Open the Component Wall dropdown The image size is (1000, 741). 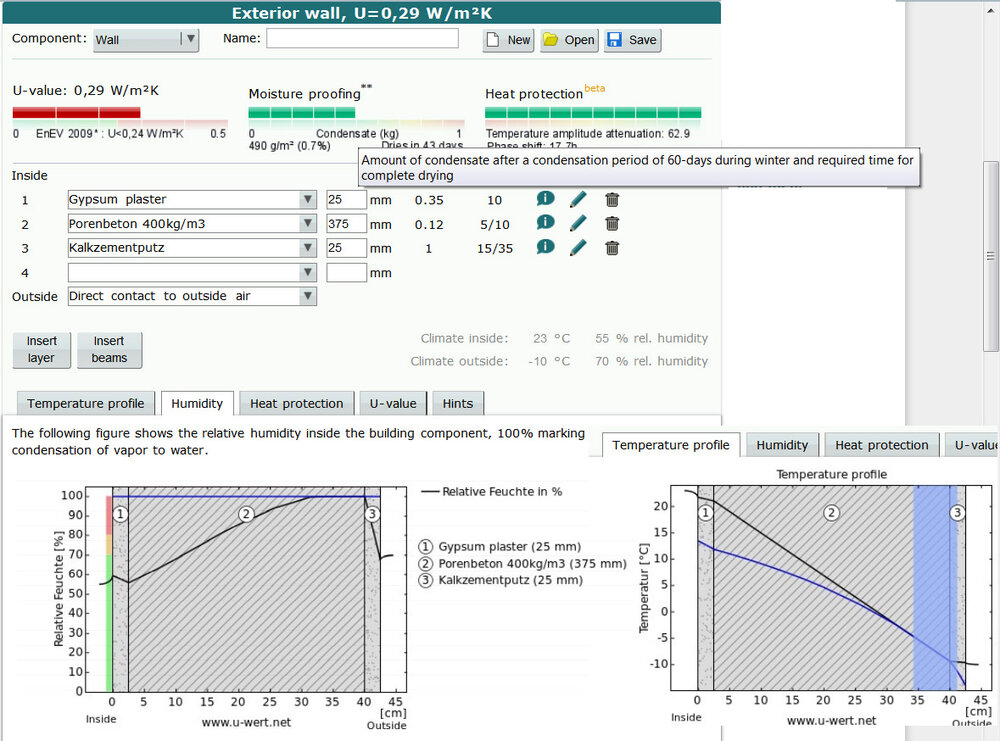[x=146, y=40]
